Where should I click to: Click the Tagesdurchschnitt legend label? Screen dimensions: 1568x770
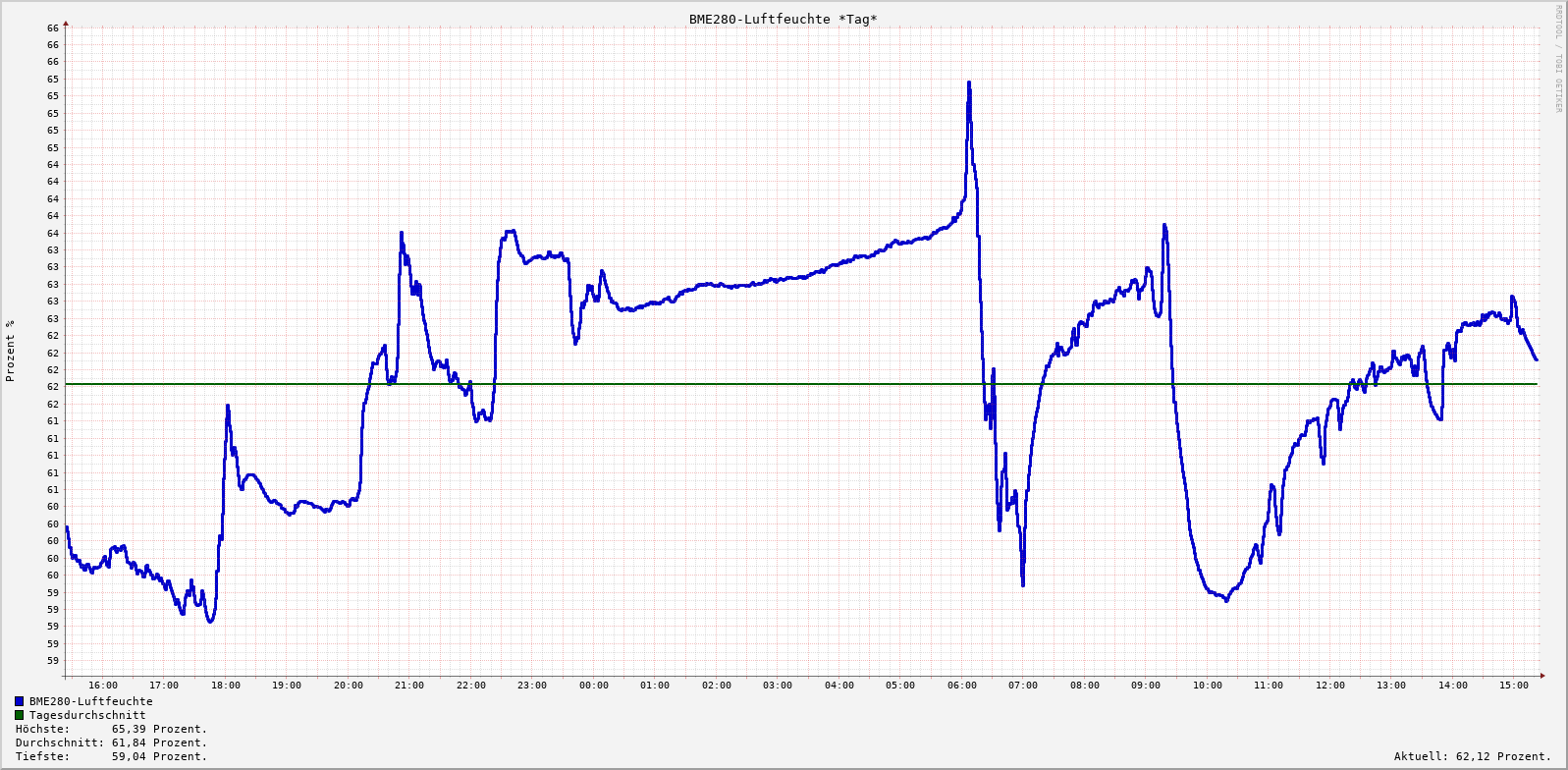pyautogui.click(x=87, y=715)
